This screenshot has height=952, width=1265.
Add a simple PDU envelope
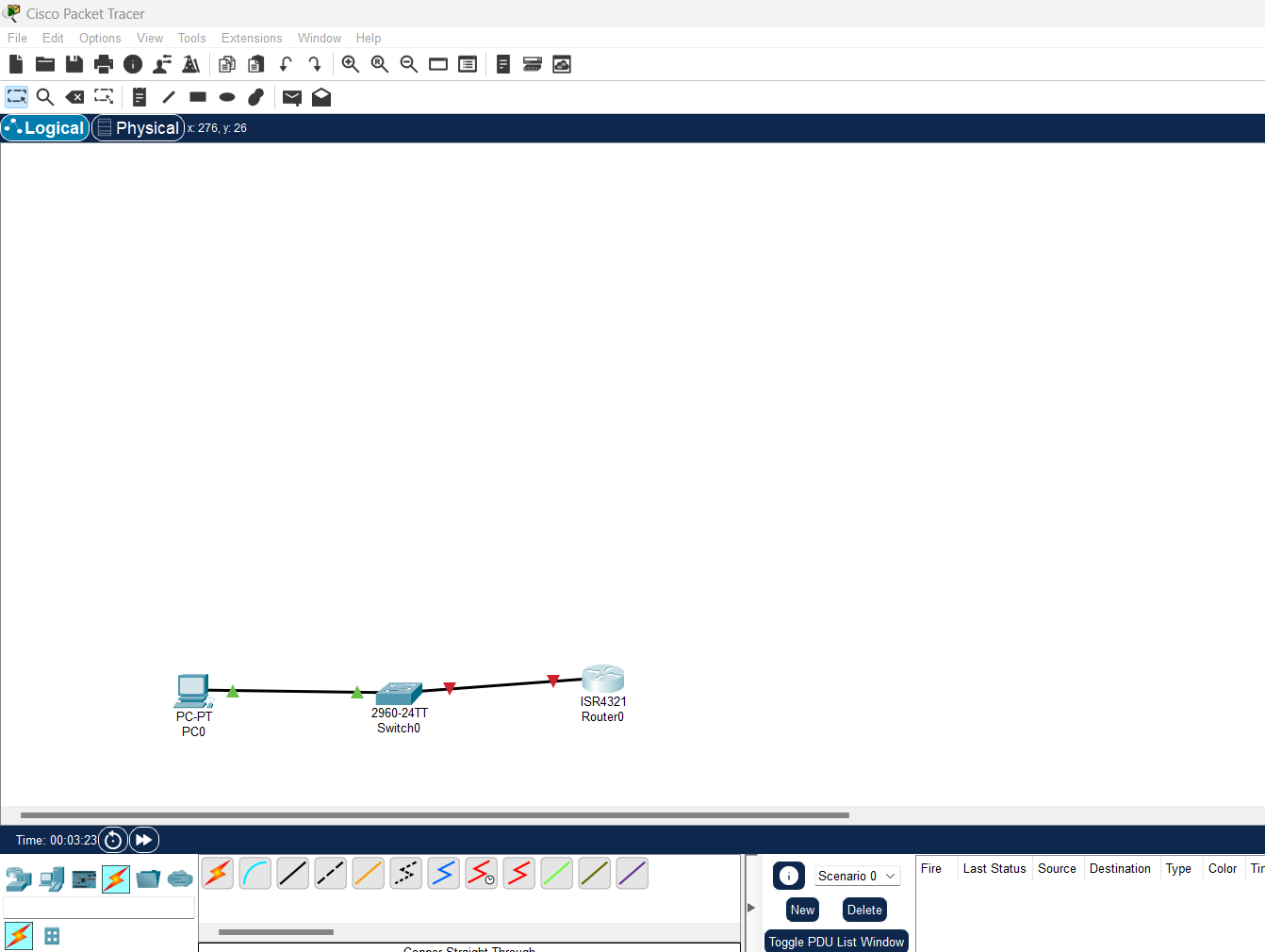coord(292,97)
